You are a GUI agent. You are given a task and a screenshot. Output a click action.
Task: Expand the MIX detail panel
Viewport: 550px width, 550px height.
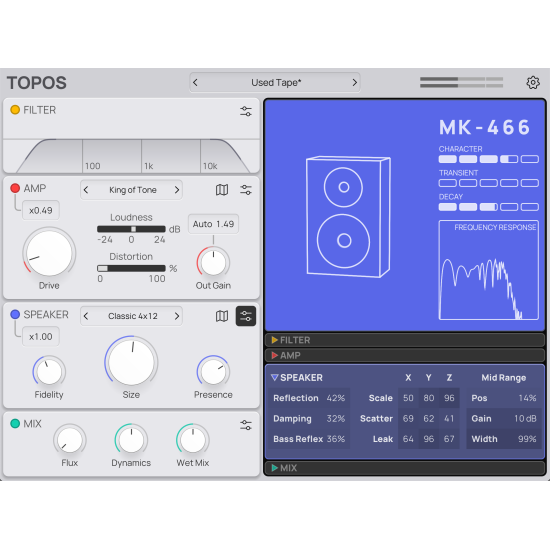(405, 468)
